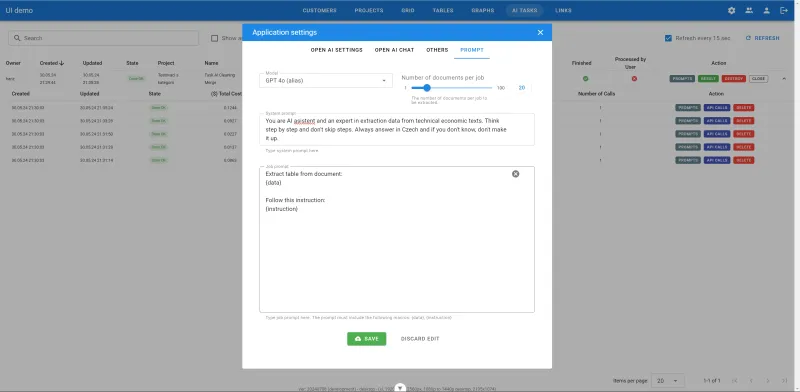The image size is (800, 392).
Task: Go to the first page arrow
Action: [x=735, y=381]
